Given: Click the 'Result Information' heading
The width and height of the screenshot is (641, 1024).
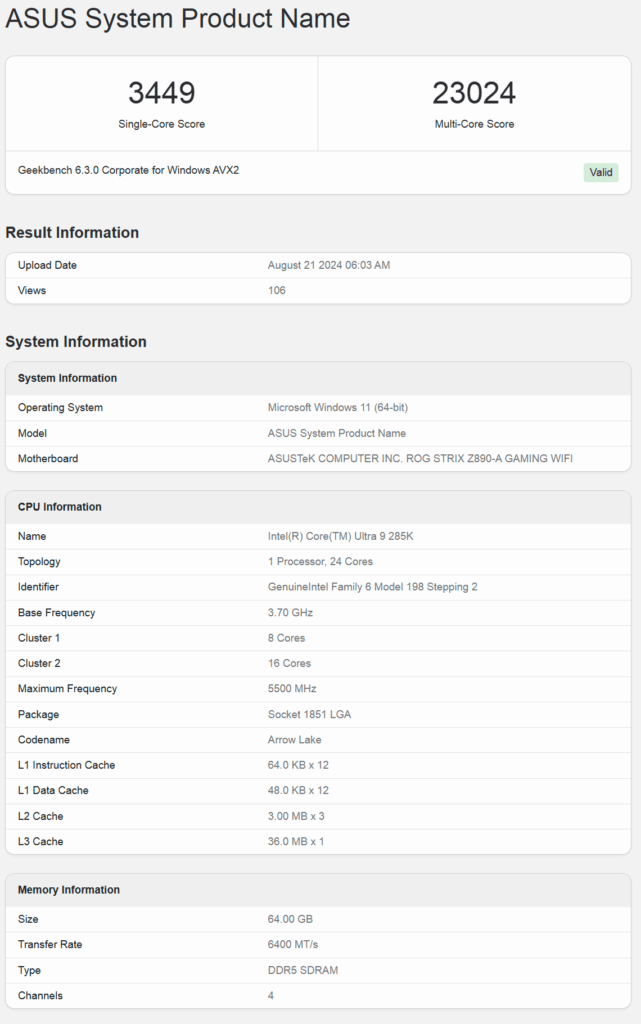Looking at the screenshot, I should click(72, 232).
